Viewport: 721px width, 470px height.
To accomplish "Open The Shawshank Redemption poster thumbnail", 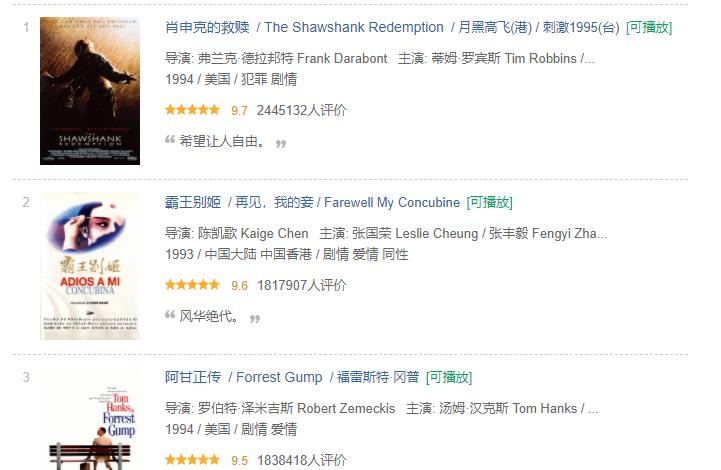I will point(90,91).
